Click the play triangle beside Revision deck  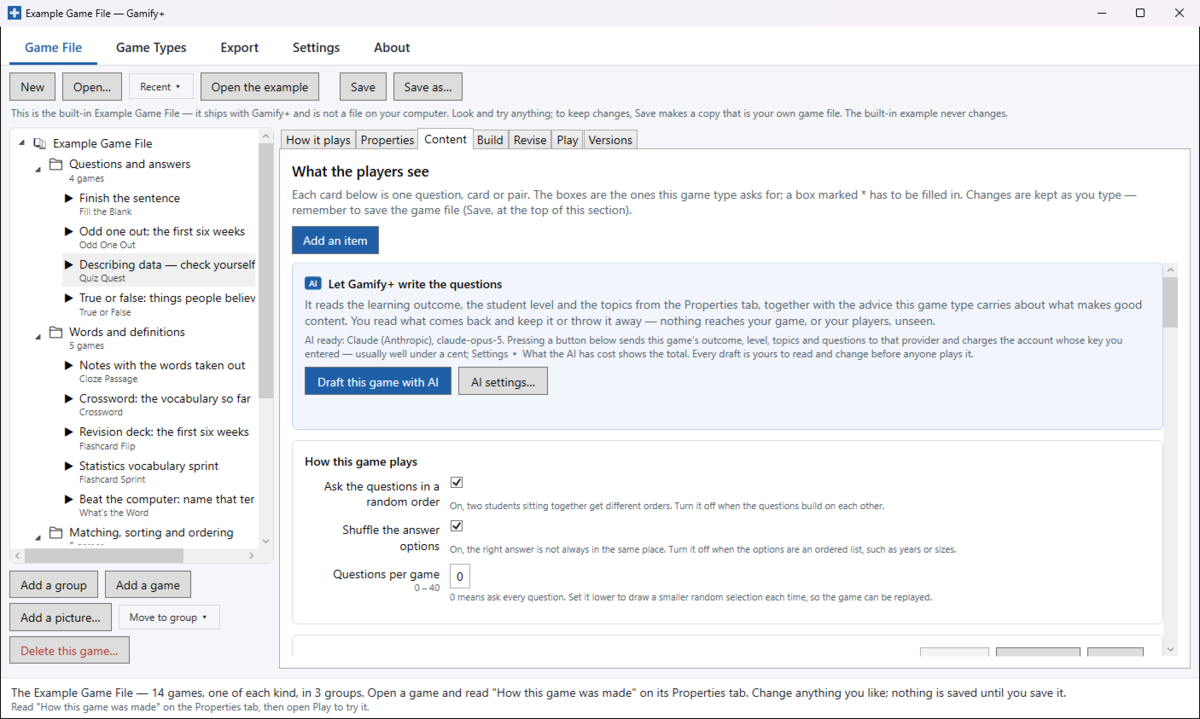69,432
